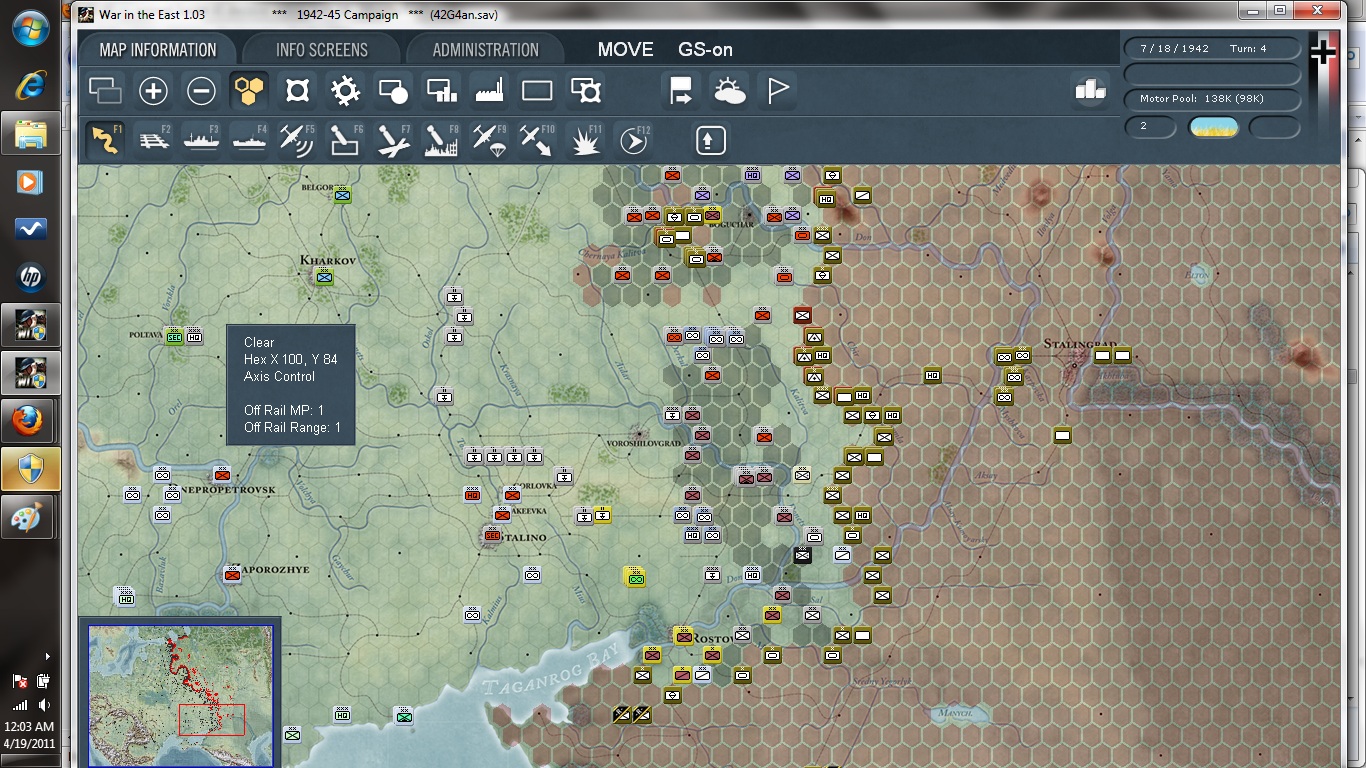Click the 'Axis Control' tooltip line
This screenshot has height=768, width=1366.
279,377
